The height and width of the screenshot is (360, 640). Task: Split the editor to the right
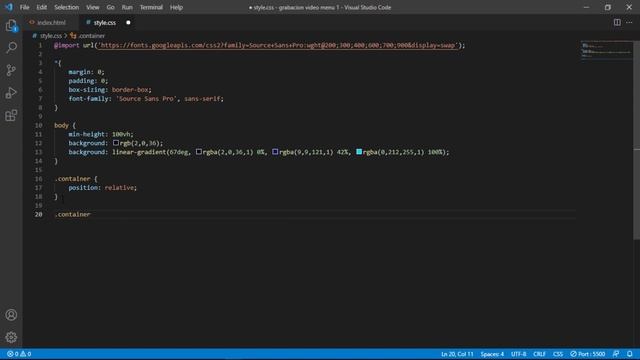tap(617, 22)
